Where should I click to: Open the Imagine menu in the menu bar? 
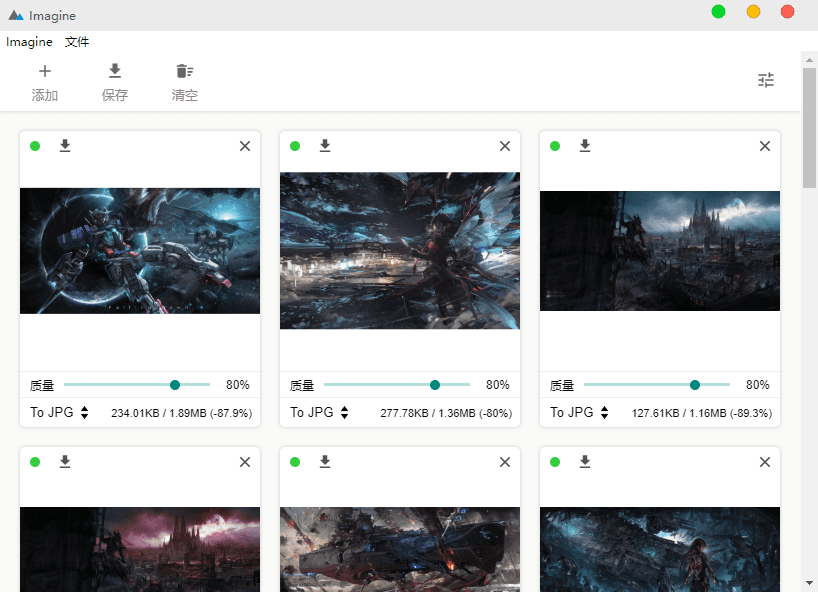coord(29,42)
